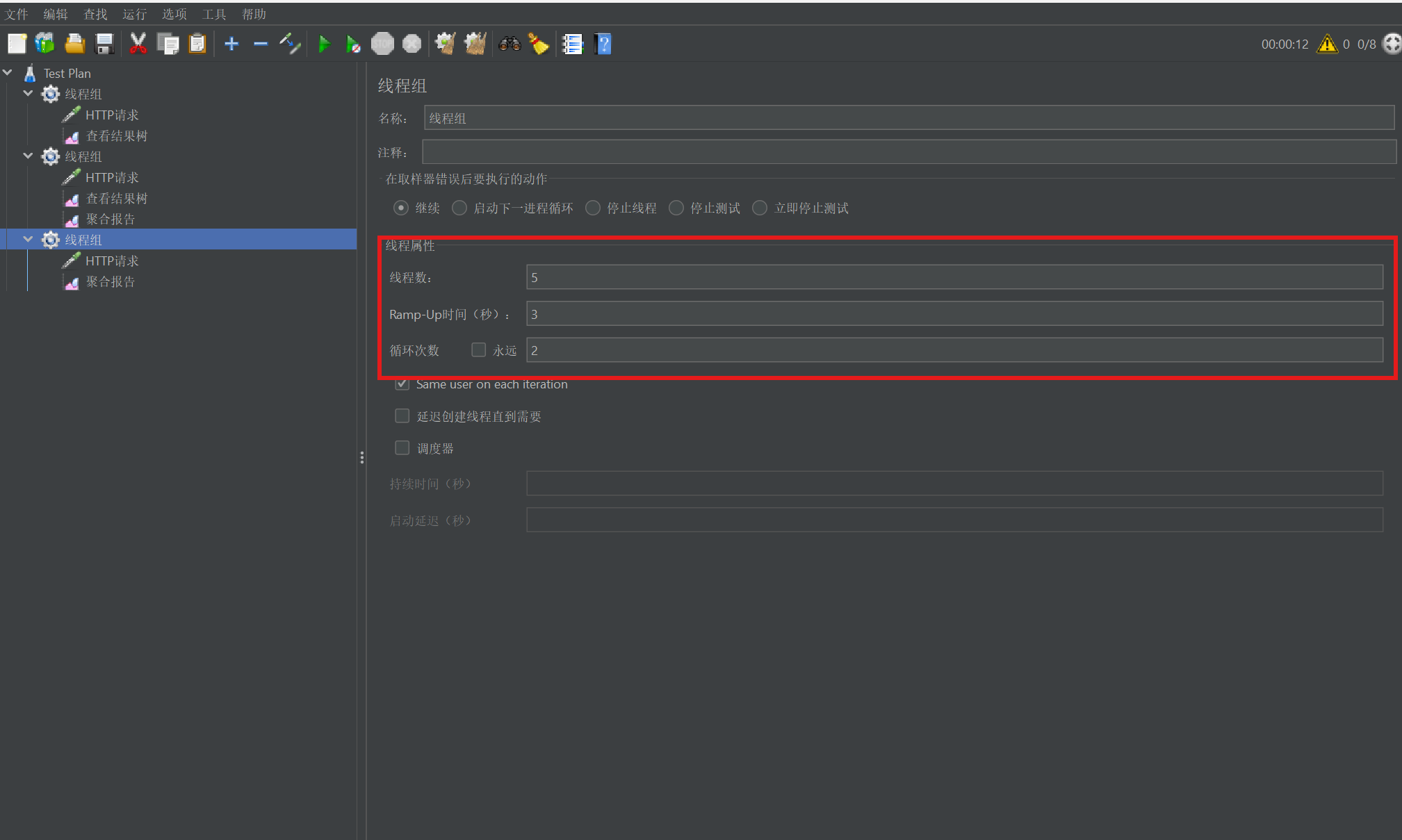Select the 停止线程 radio button
Viewport: 1402px width, 840px height.
tap(593, 208)
